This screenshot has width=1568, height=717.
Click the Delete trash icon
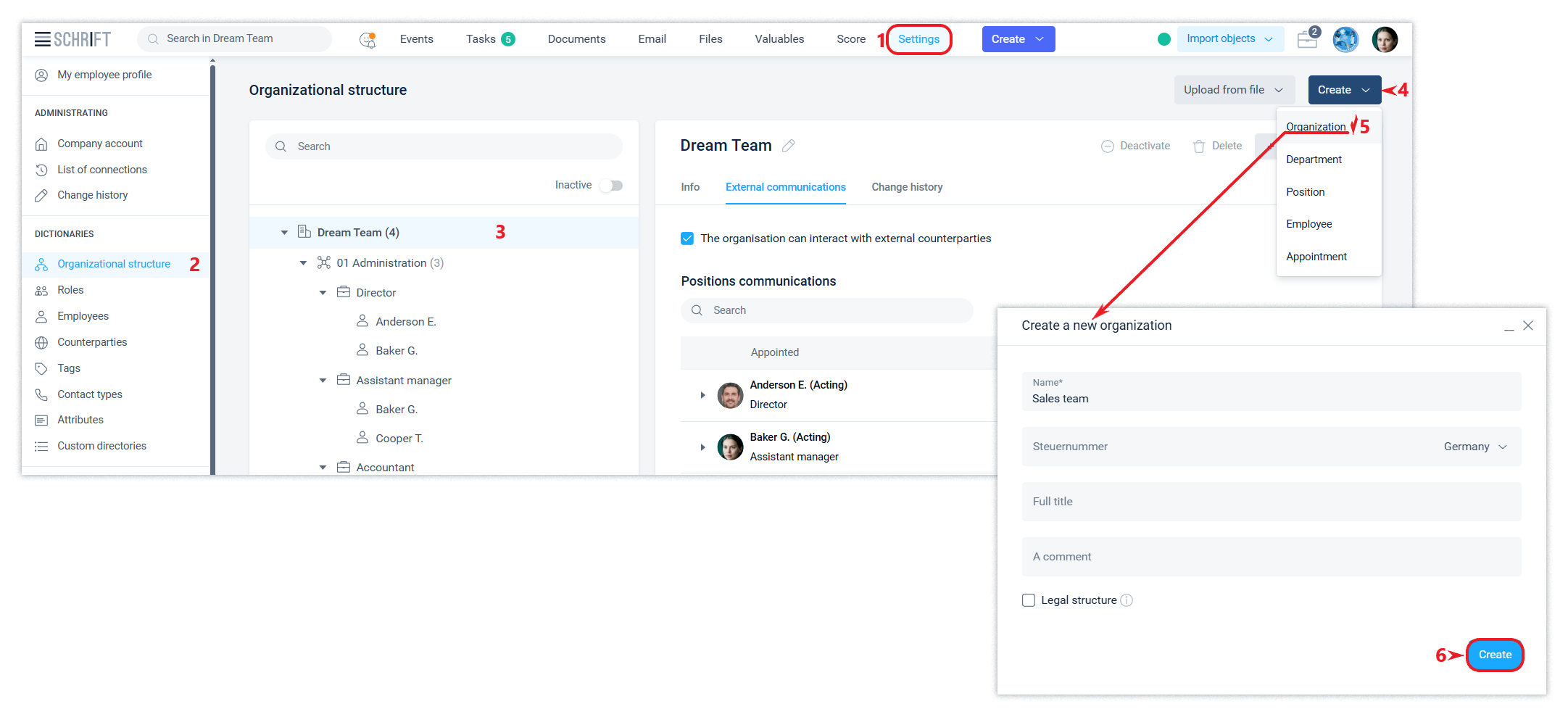pyautogui.click(x=1199, y=146)
